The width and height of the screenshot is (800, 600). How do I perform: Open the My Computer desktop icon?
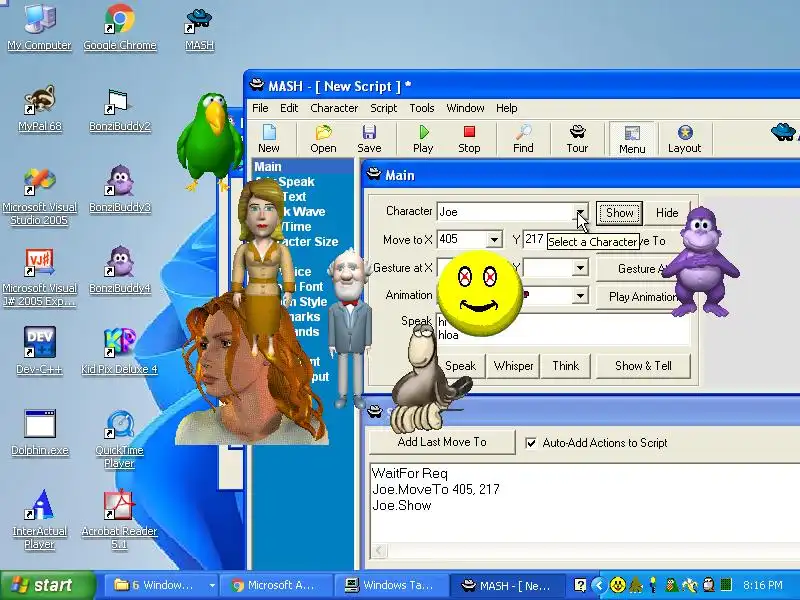[x=39, y=27]
